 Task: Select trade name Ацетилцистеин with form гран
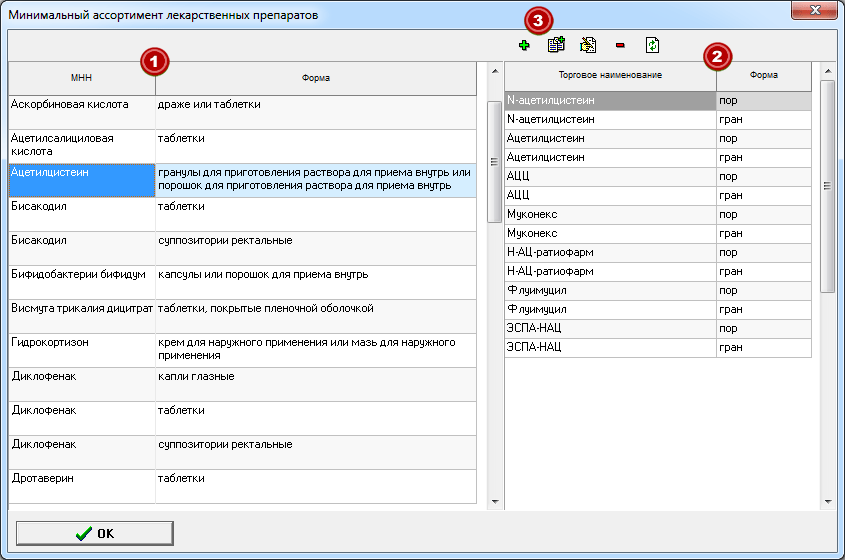[x=658, y=157]
